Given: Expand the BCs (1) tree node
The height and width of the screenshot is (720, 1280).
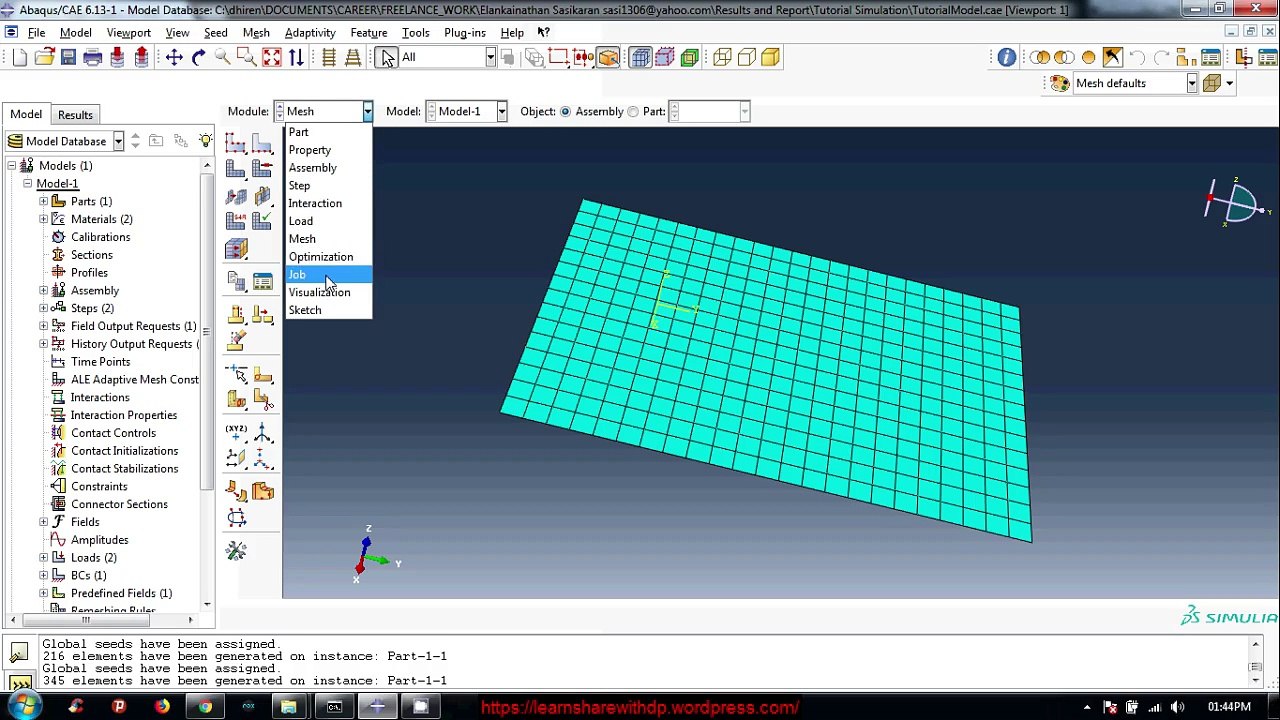Looking at the screenshot, I should (44, 576).
